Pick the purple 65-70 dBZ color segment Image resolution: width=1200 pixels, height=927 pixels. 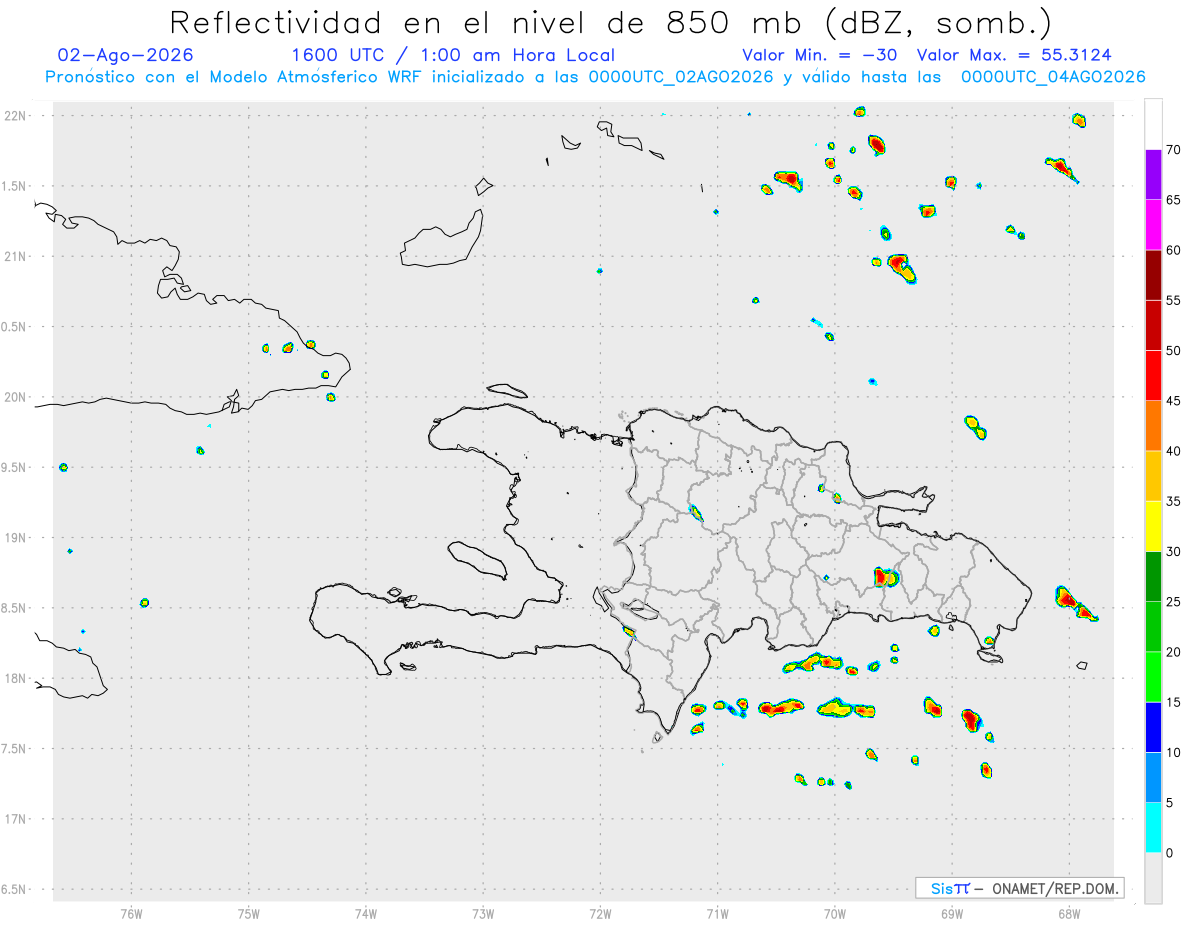(x=1153, y=175)
